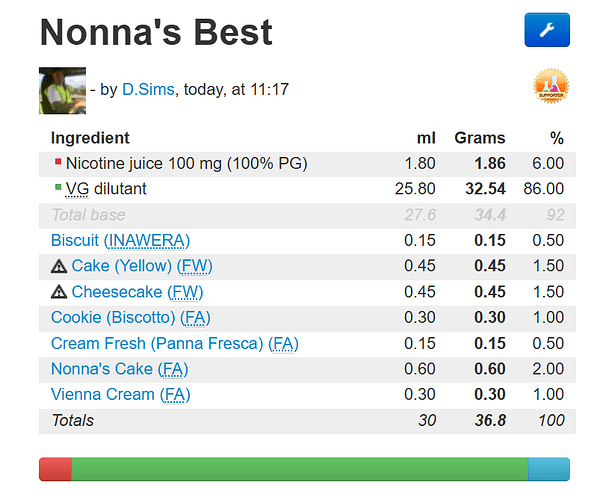Click the green VG segment of bar
This screenshot has width=603, height=500.
(300, 469)
